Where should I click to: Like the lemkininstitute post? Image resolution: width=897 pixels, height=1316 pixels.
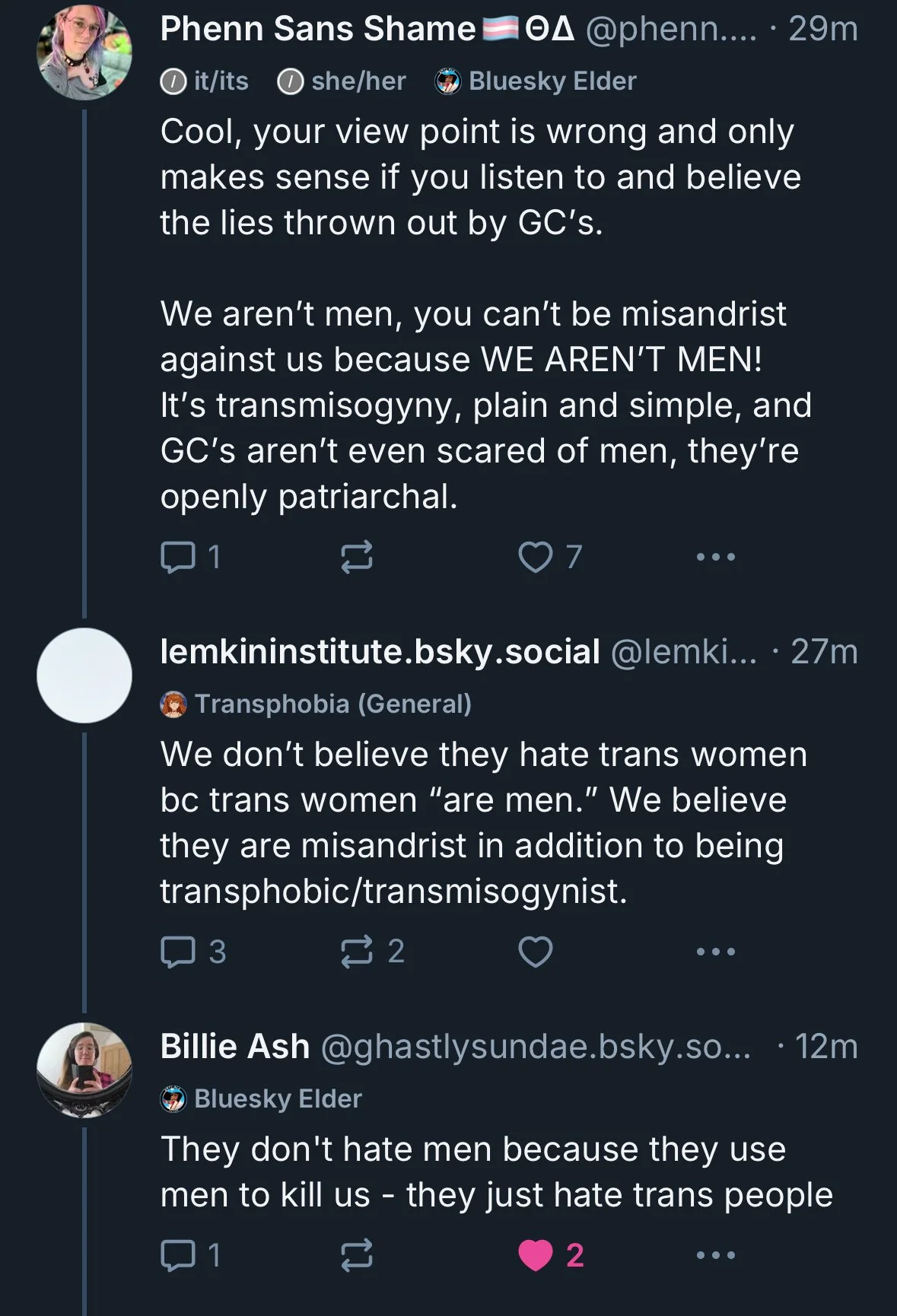pyautogui.click(x=536, y=952)
